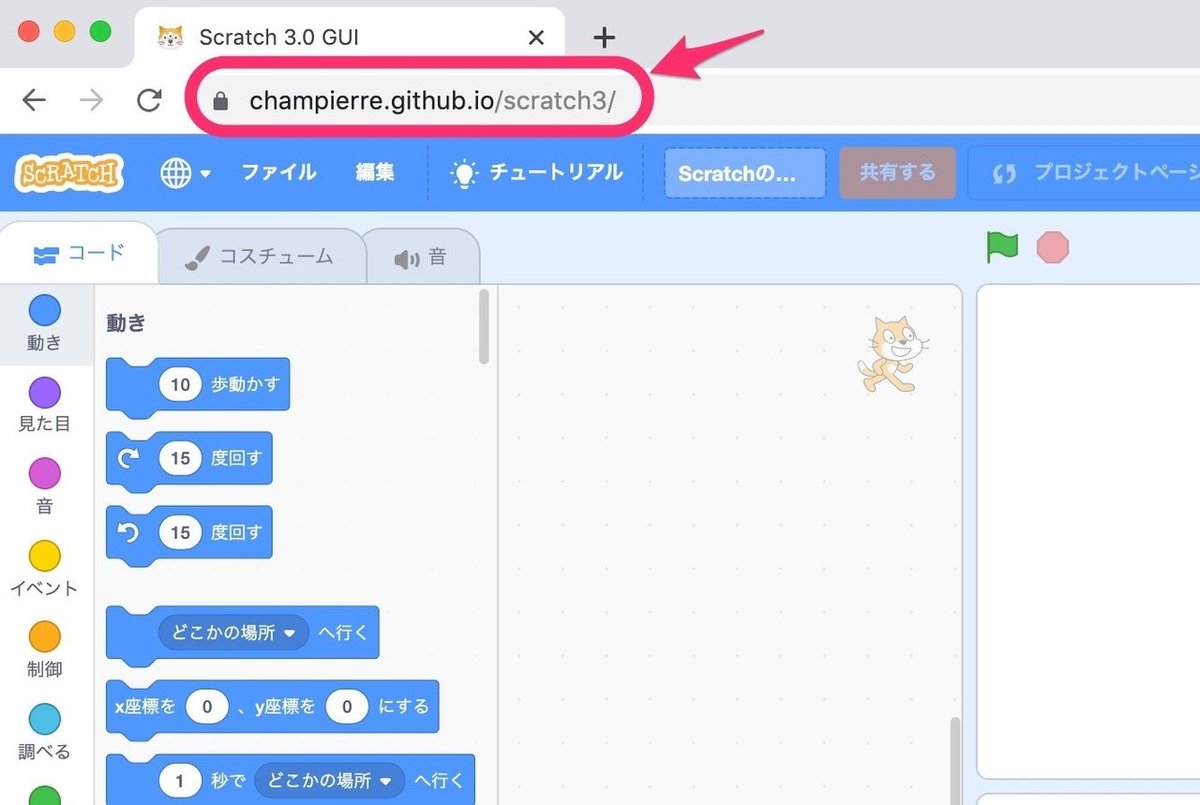Switch to the コスチューム tab

262,256
